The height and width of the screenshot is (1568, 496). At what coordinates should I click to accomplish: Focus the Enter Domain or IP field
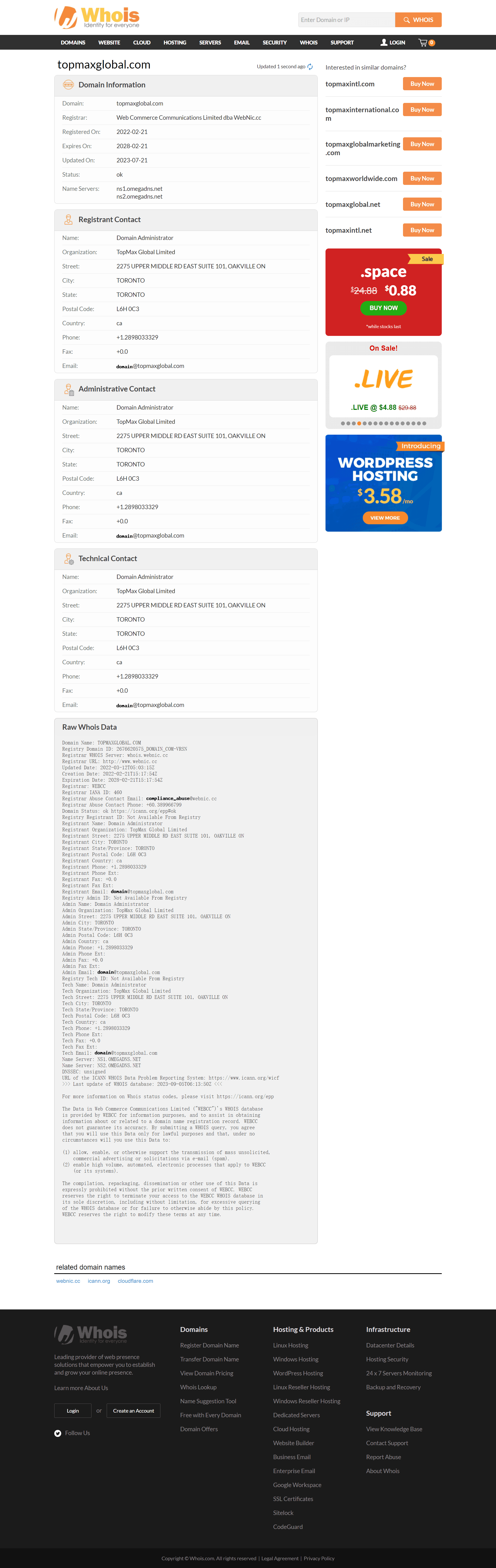point(346,20)
